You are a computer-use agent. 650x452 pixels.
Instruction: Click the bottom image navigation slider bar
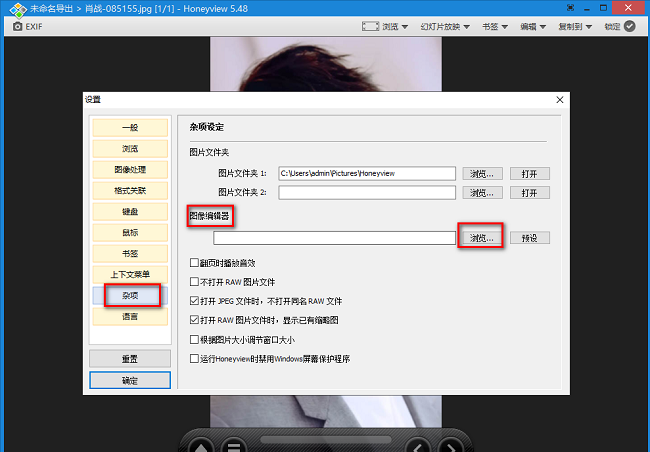[x=326, y=440]
